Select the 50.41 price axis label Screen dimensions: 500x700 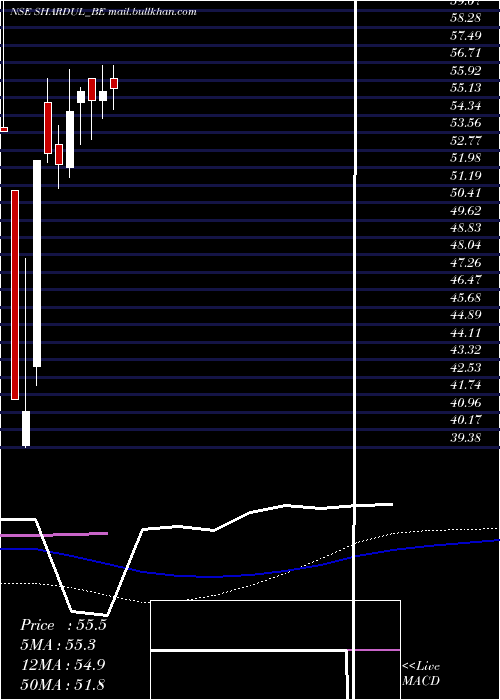pos(465,193)
